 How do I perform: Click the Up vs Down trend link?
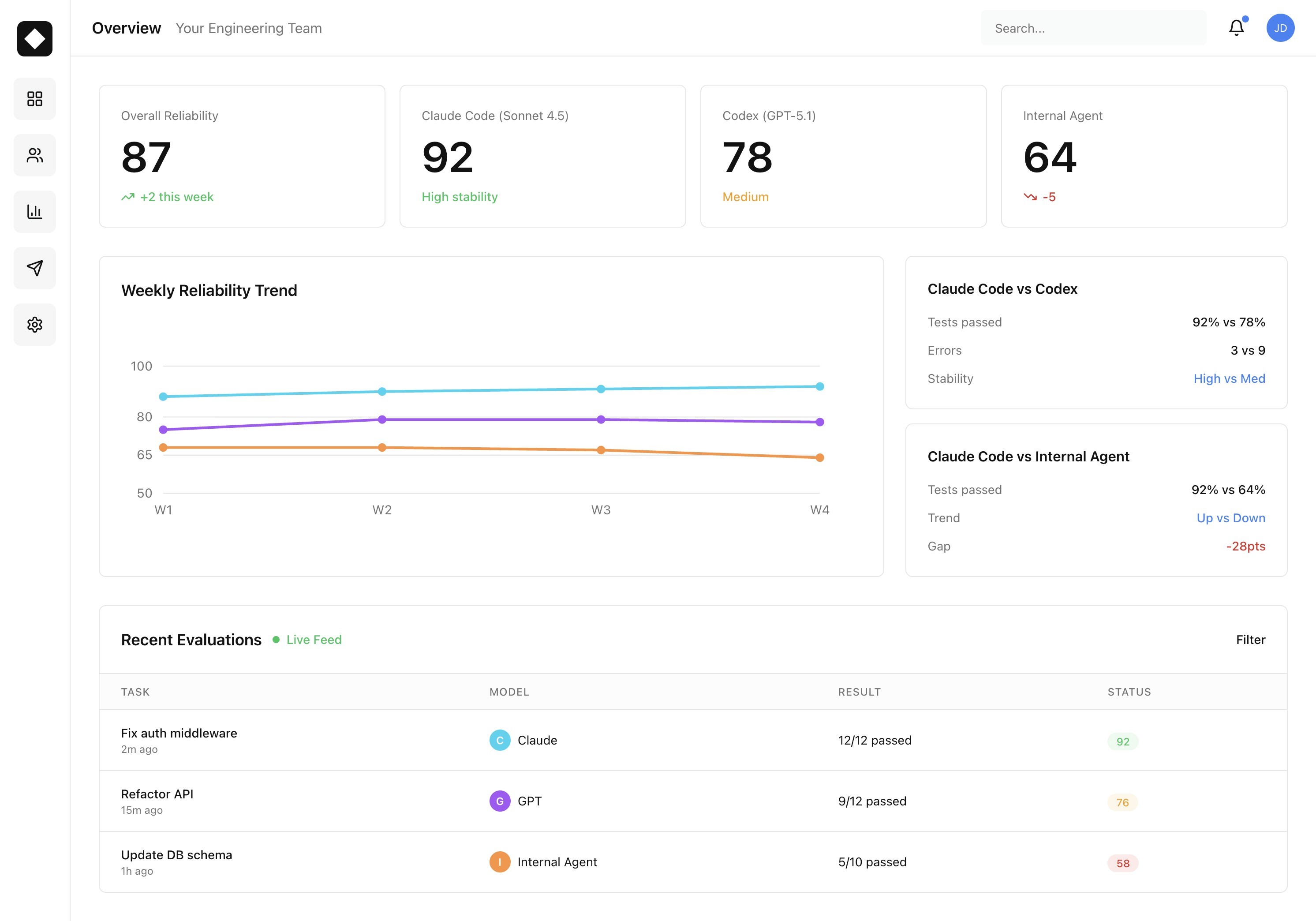(x=1231, y=518)
